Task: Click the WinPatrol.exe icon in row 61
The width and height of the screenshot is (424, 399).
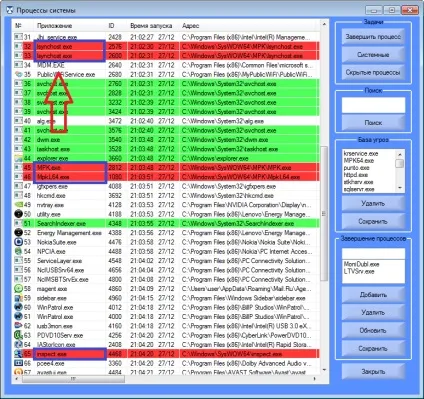Action: (x=19, y=316)
